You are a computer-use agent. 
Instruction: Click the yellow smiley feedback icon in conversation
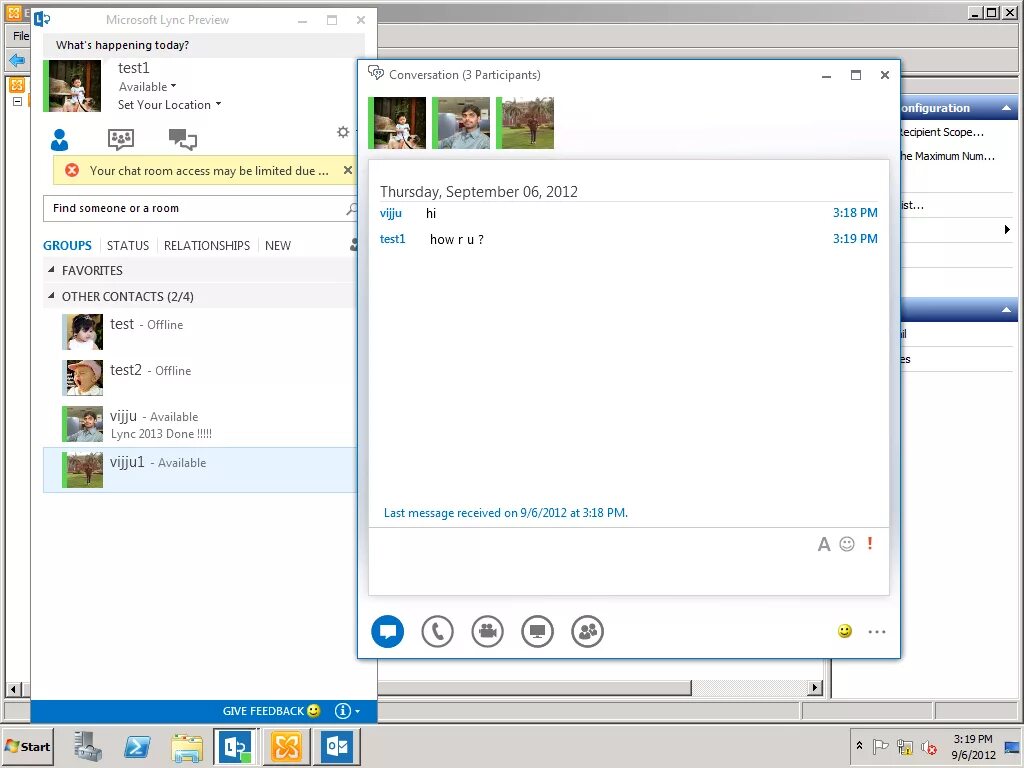point(844,631)
